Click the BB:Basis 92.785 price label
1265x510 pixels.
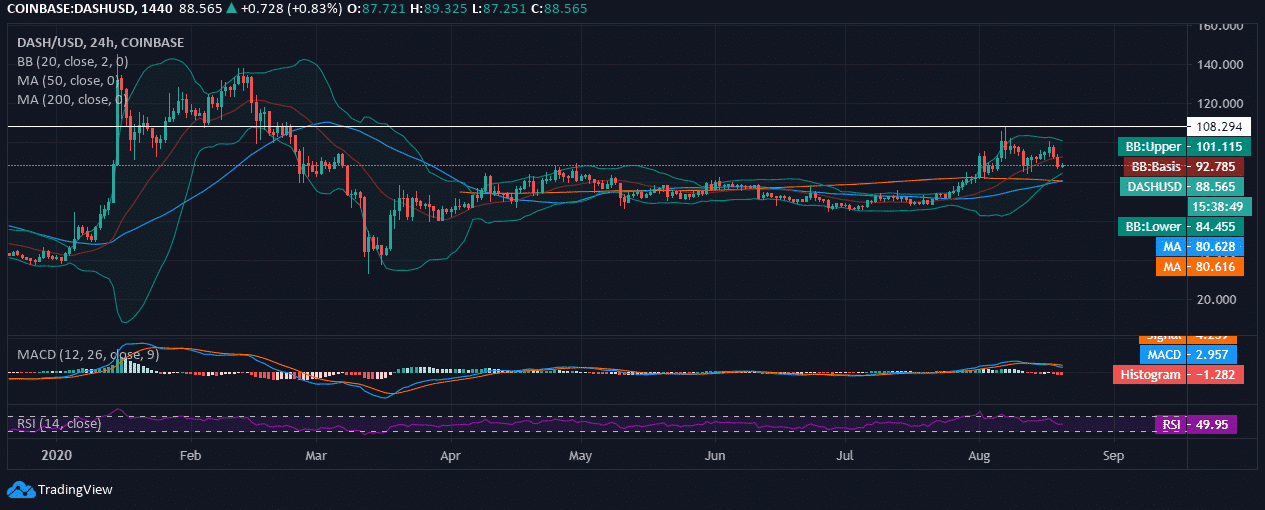tap(1184, 167)
